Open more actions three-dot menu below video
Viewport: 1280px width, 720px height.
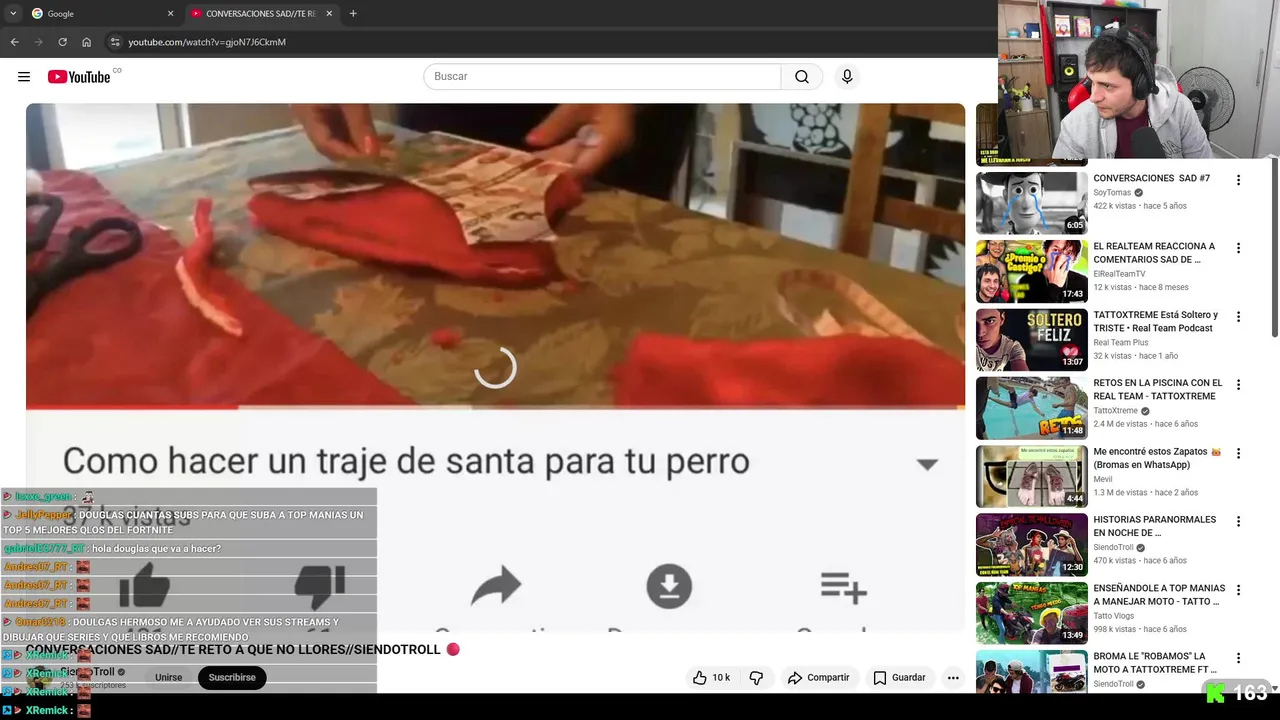click(x=953, y=678)
